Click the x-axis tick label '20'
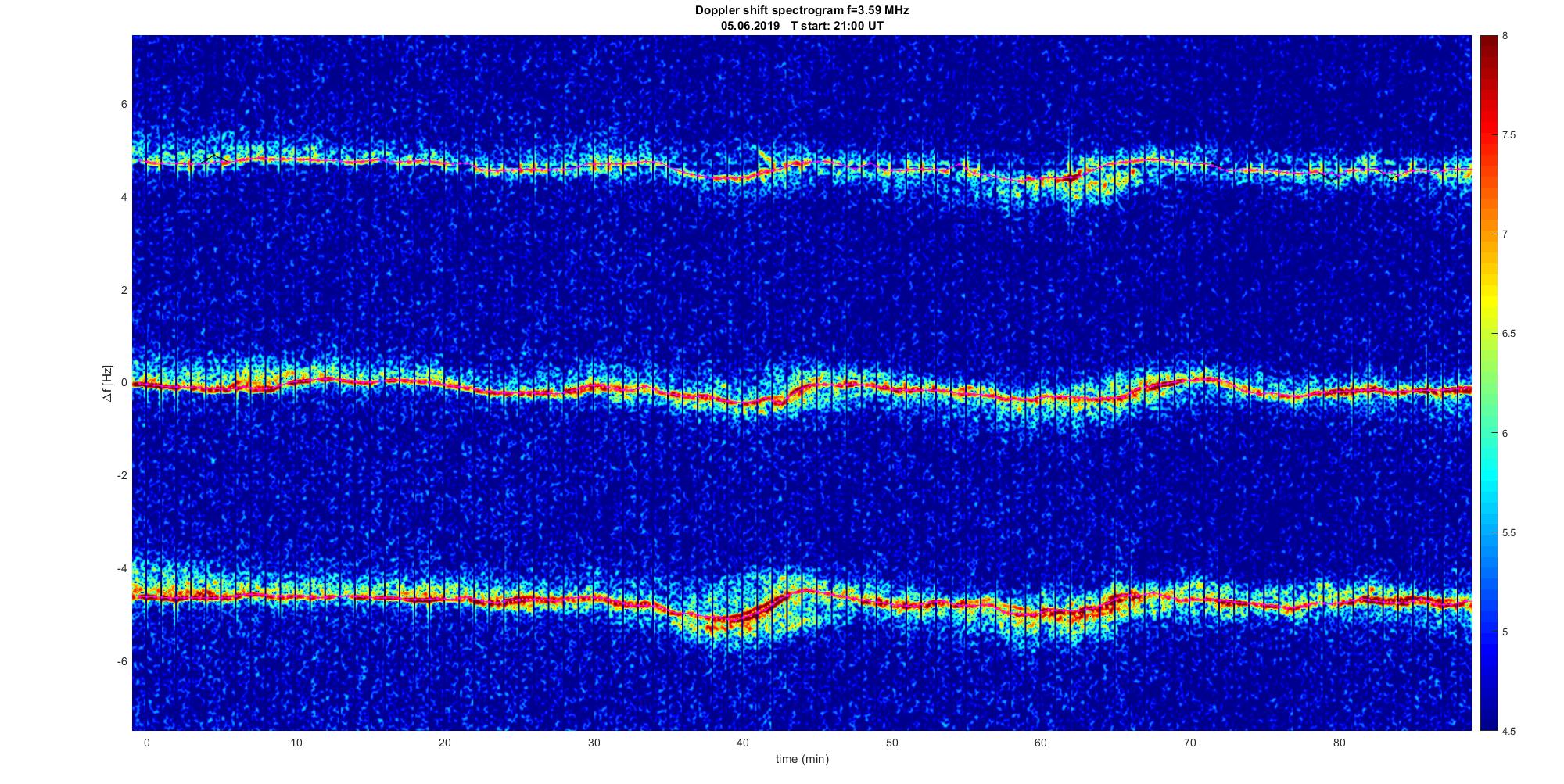 pos(444,743)
